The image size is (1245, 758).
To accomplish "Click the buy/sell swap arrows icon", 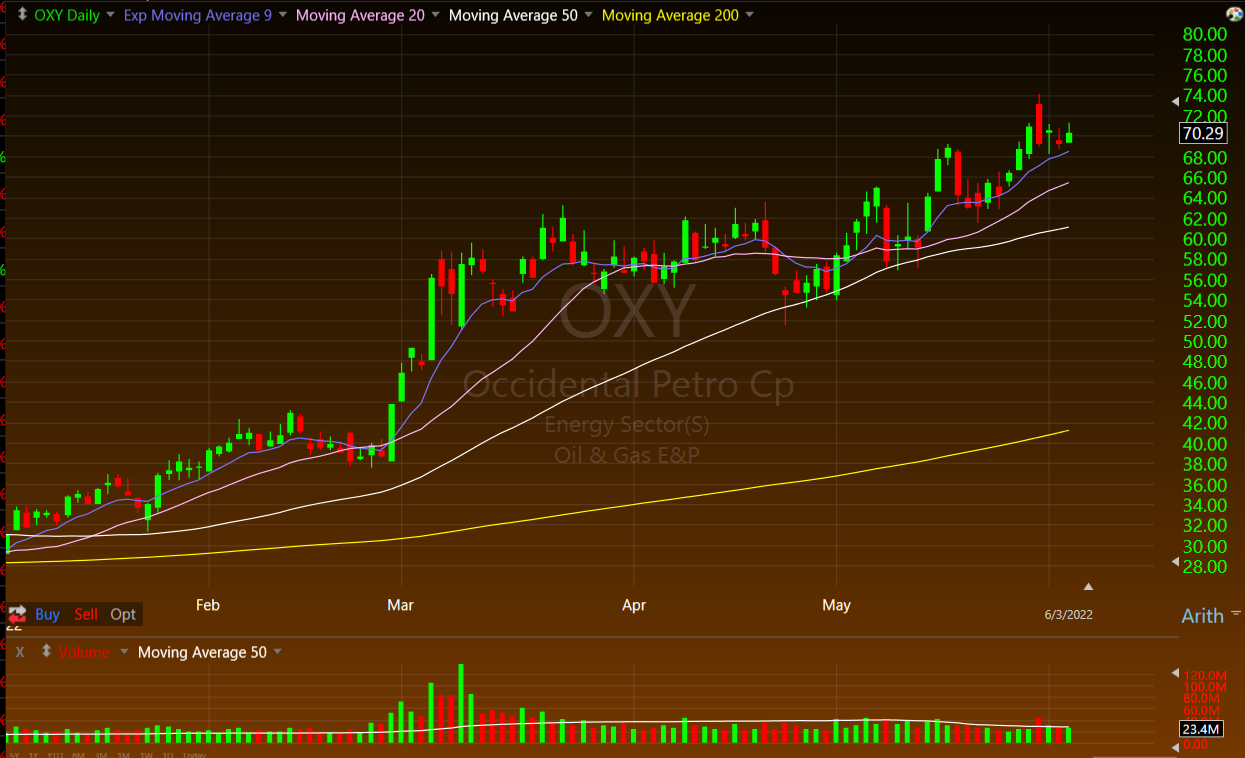I will pyautogui.click(x=16, y=614).
